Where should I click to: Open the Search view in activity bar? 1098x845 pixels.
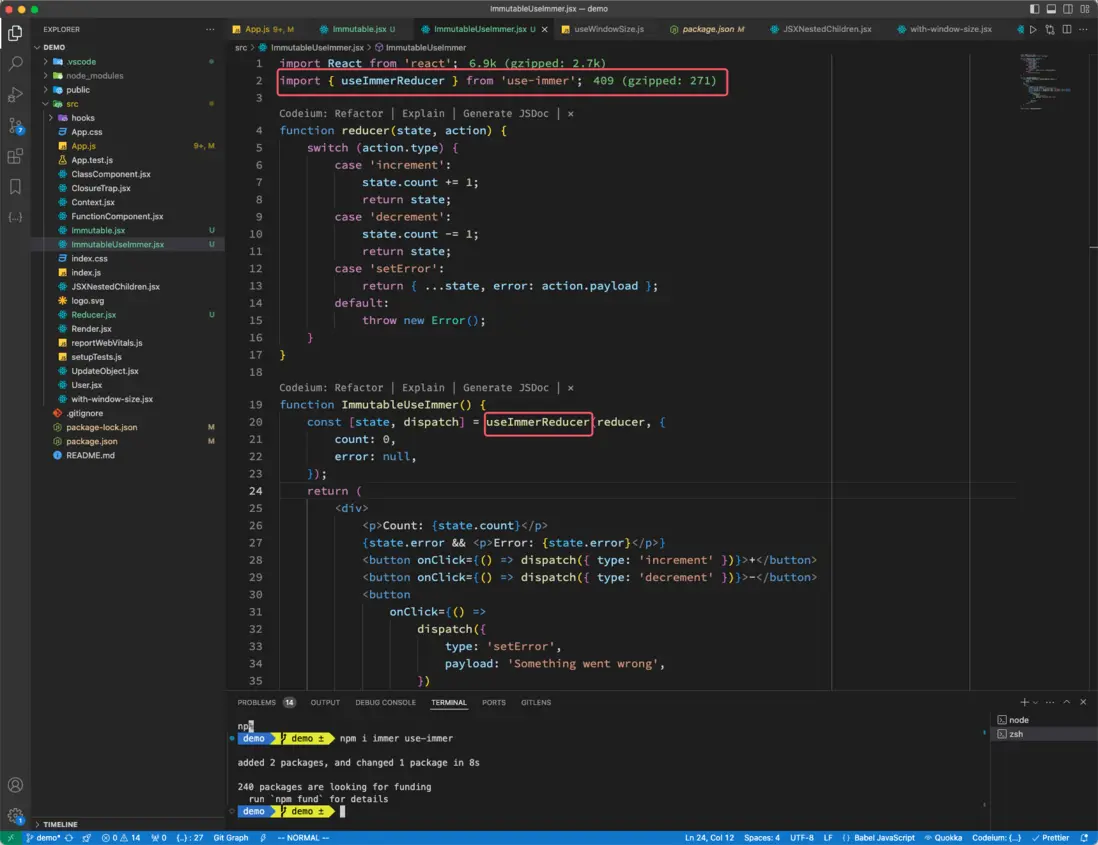point(15,64)
